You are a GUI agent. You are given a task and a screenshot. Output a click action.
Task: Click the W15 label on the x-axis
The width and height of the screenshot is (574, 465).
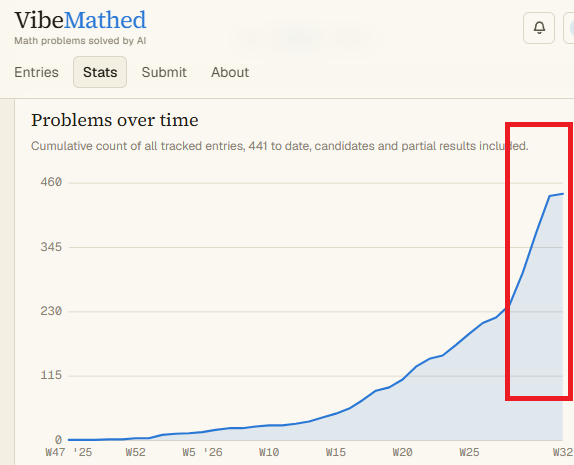(x=336, y=453)
